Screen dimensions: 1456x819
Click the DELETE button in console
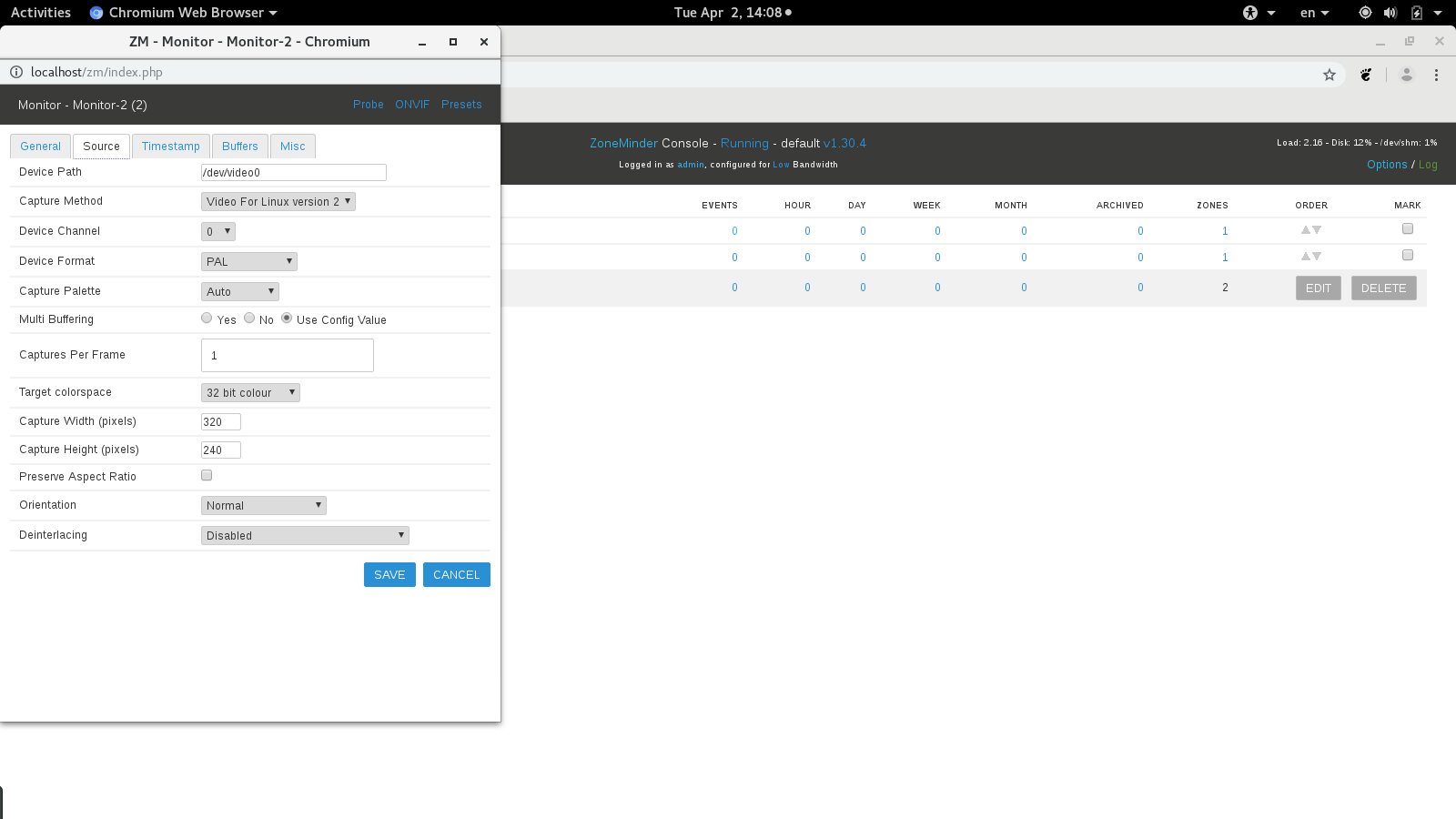1384,288
